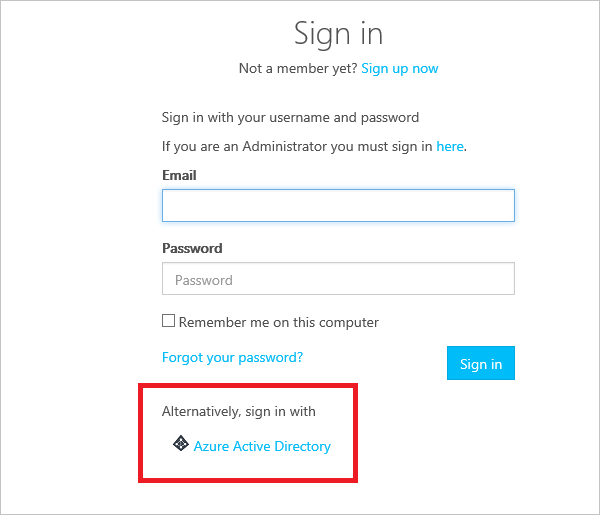Screen dimensions: 600x515
Task: Follow the Administrator 'here' link
Action: point(449,146)
